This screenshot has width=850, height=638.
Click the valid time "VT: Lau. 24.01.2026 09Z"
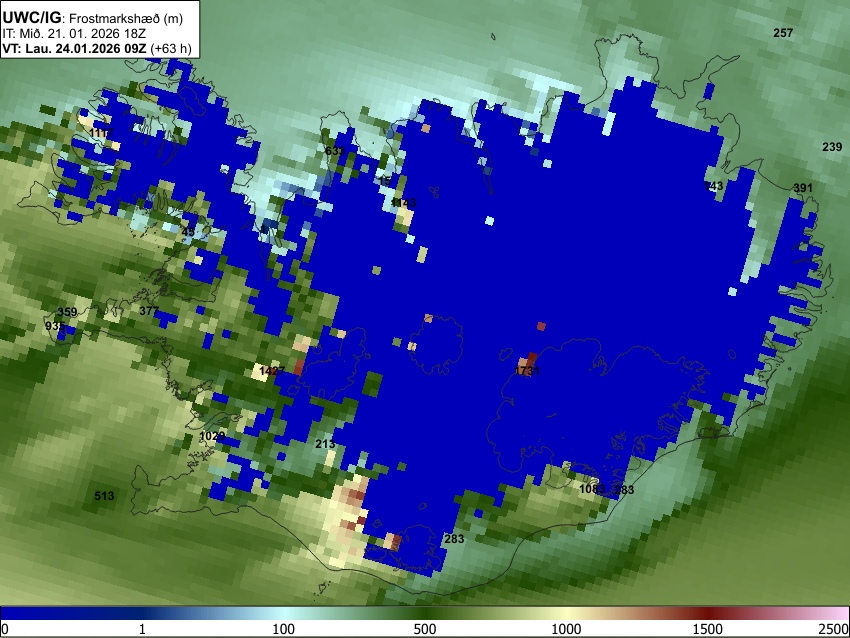pos(74,48)
